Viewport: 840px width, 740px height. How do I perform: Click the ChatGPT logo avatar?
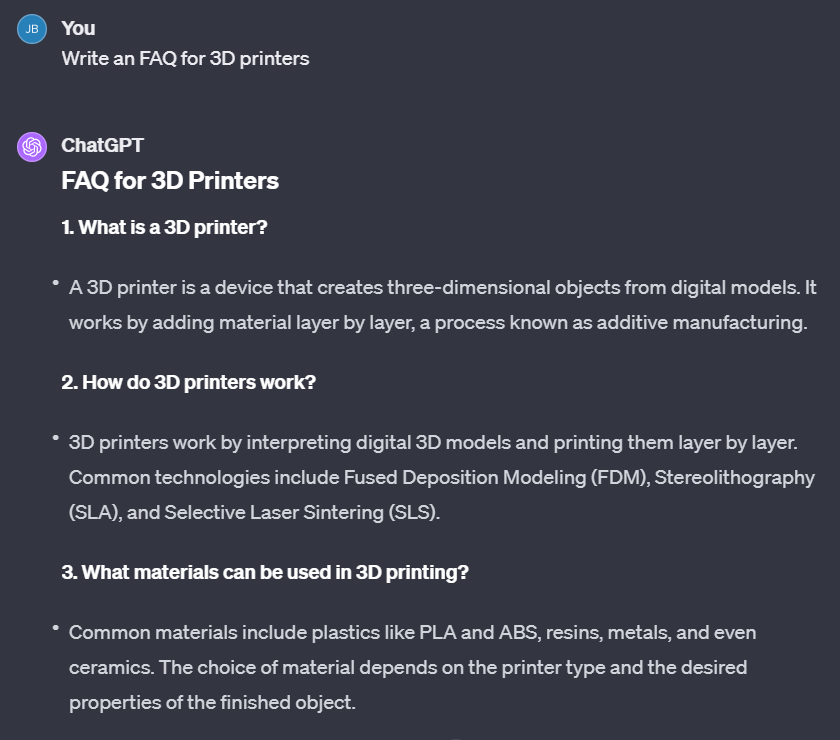click(32, 146)
